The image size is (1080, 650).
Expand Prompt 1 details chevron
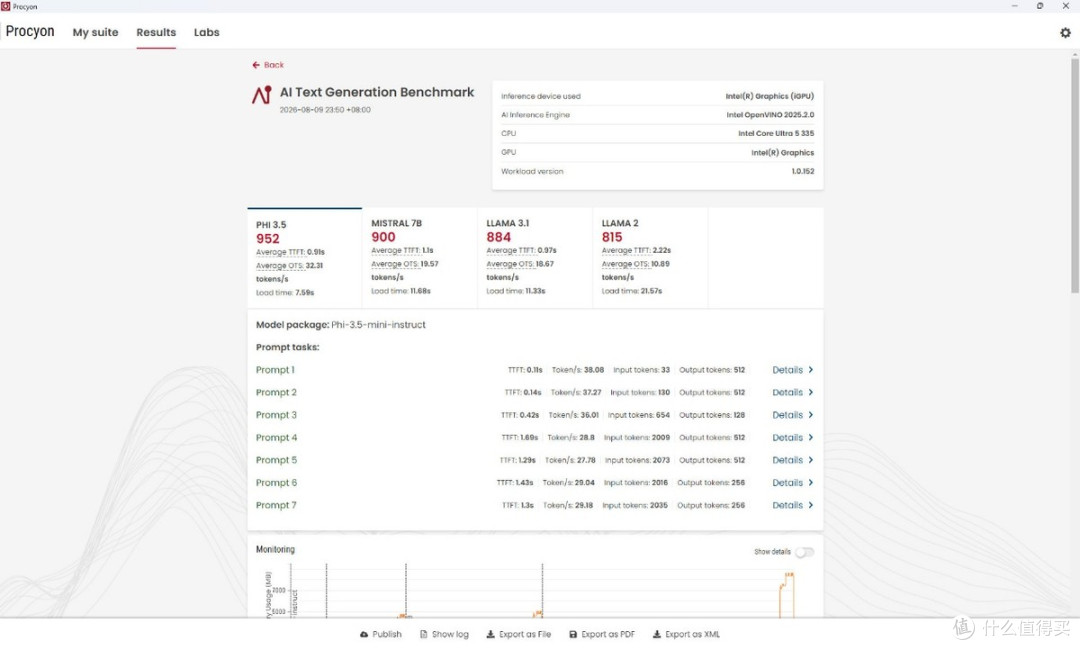point(811,370)
